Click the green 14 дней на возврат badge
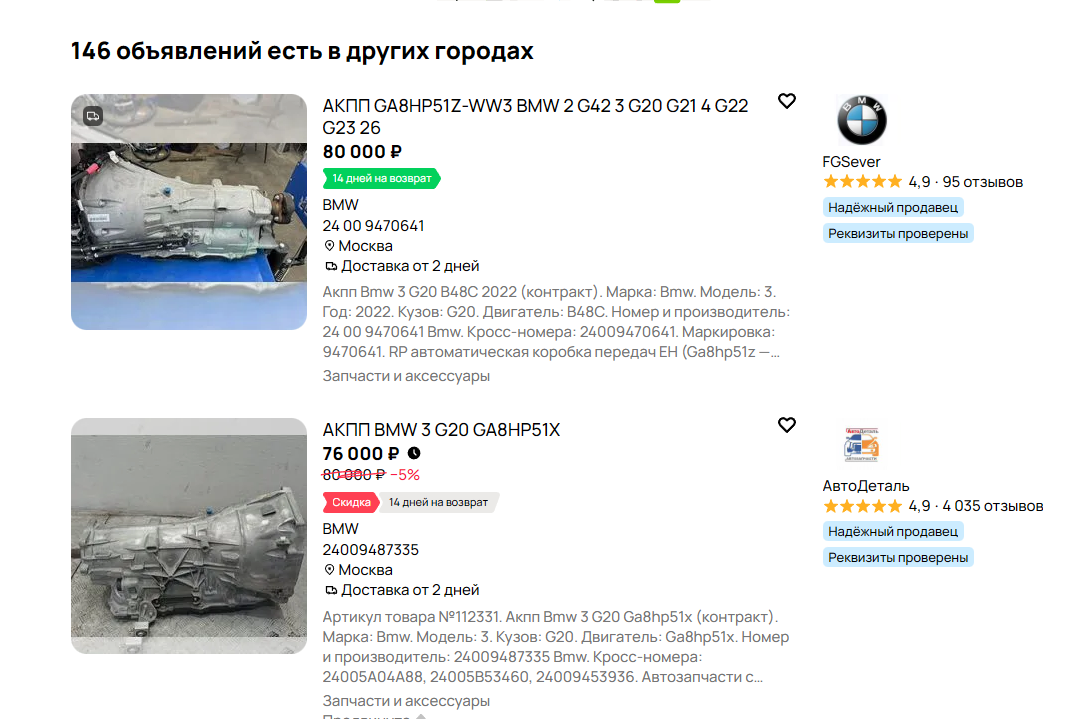The image size is (1071, 719). coord(382,179)
